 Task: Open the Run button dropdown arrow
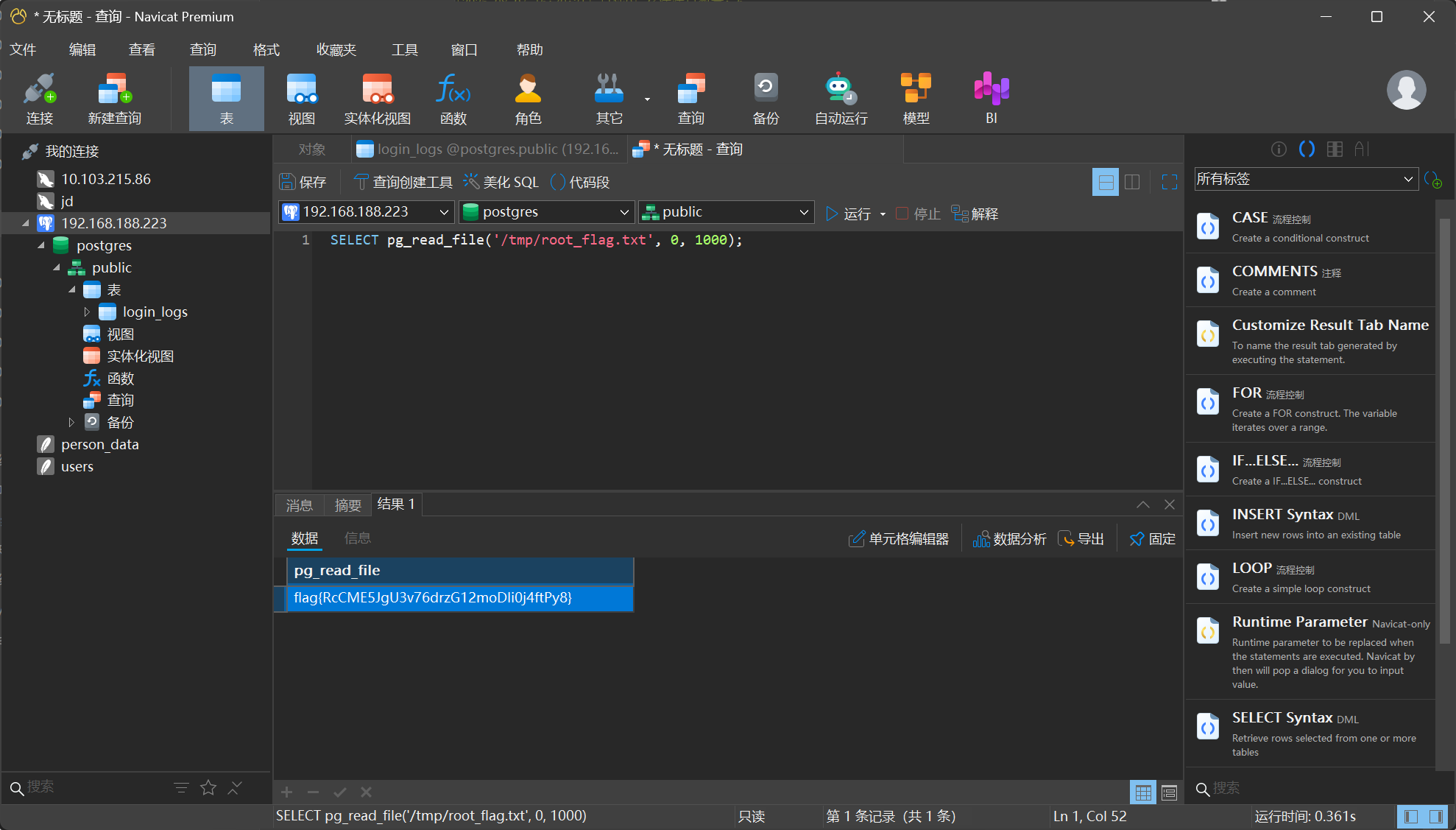(883, 214)
